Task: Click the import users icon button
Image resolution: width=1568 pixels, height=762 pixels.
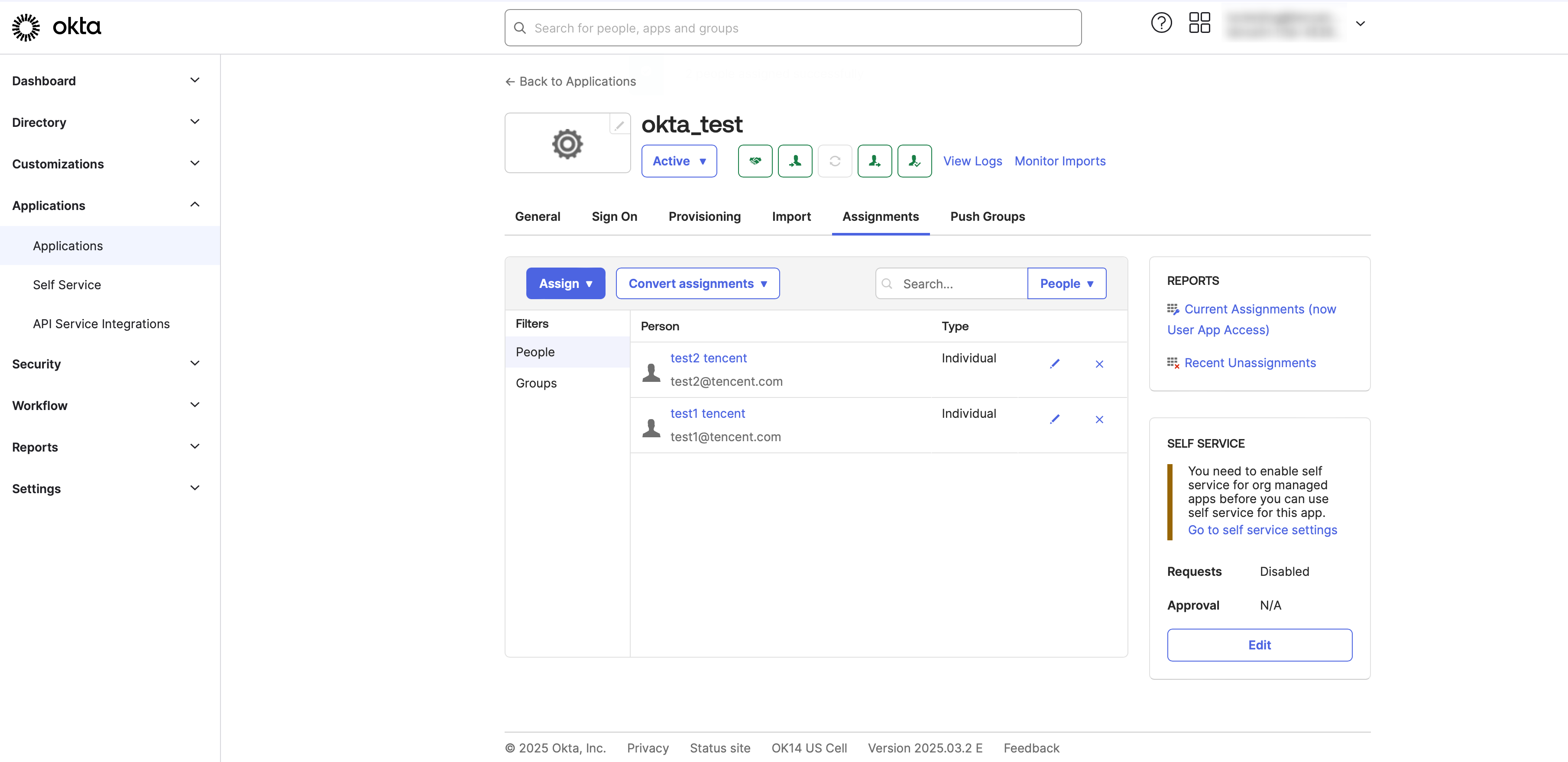Action: point(795,161)
